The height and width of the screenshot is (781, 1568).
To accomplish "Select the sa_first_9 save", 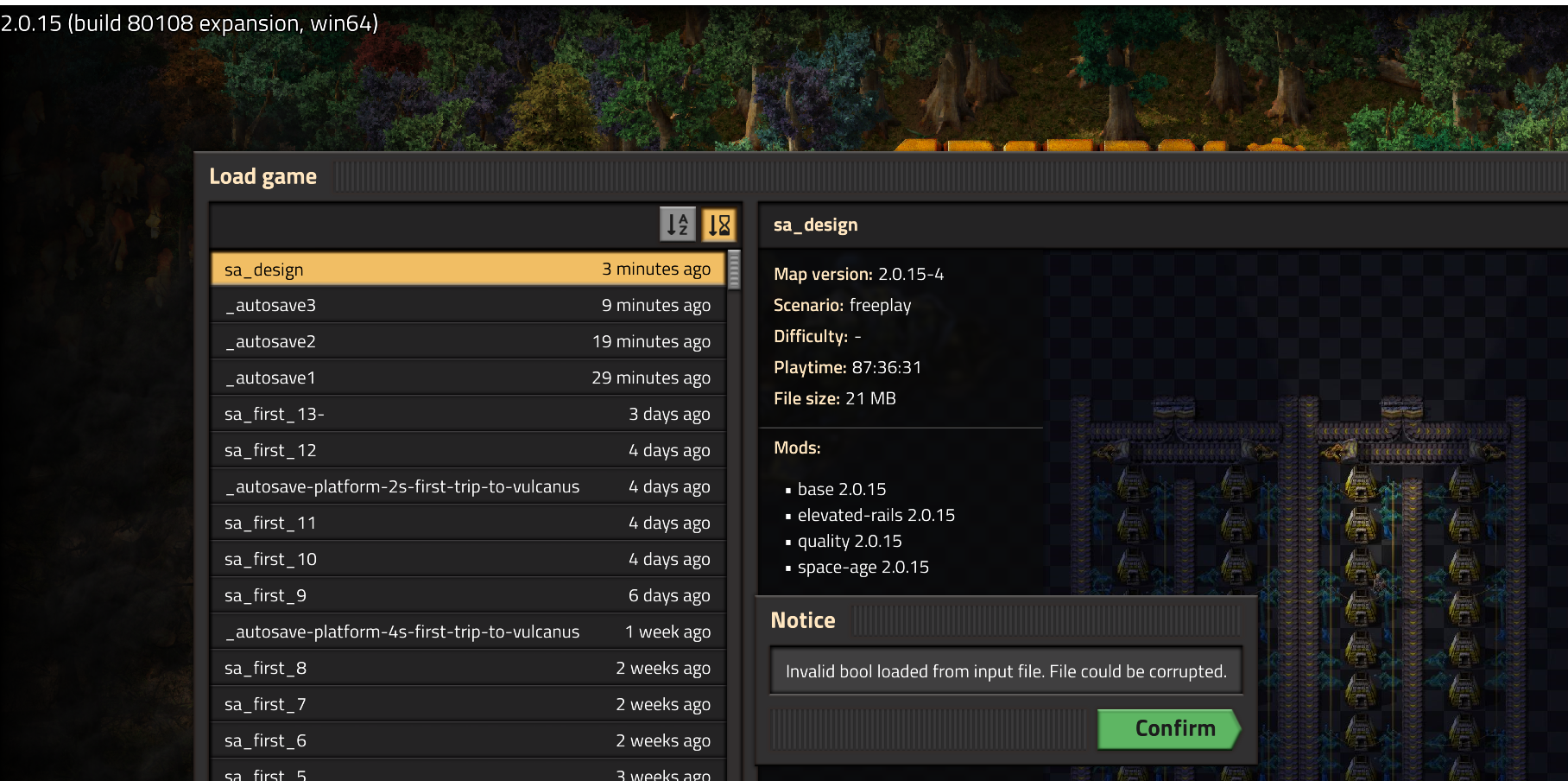I will [468, 595].
